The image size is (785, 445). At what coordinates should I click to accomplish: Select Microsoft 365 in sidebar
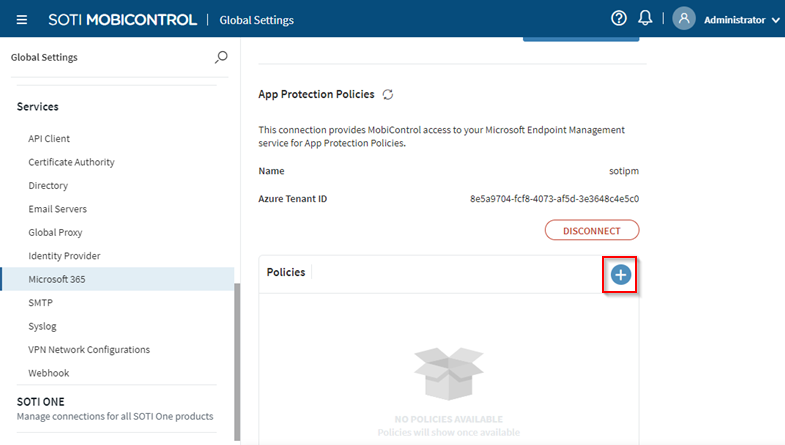118,279
